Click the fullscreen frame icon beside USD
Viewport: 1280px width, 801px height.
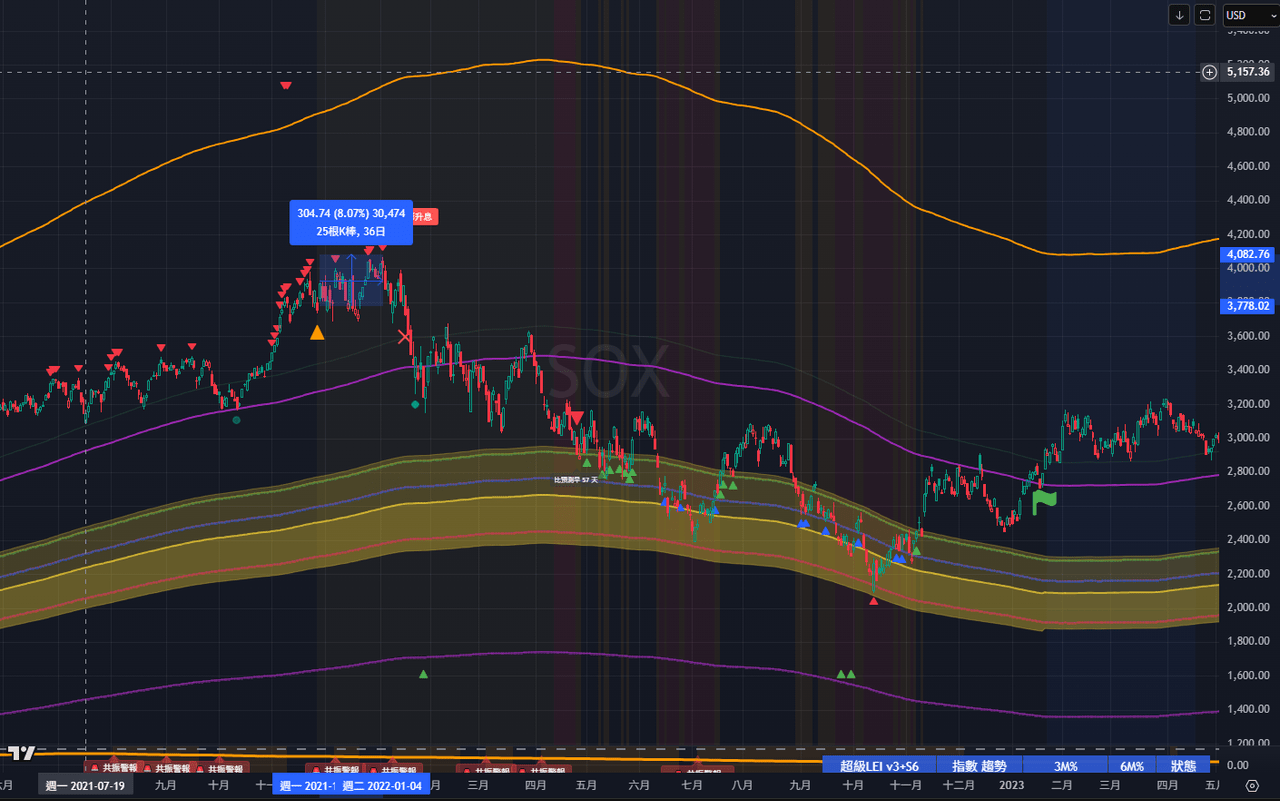point(1205,15)
